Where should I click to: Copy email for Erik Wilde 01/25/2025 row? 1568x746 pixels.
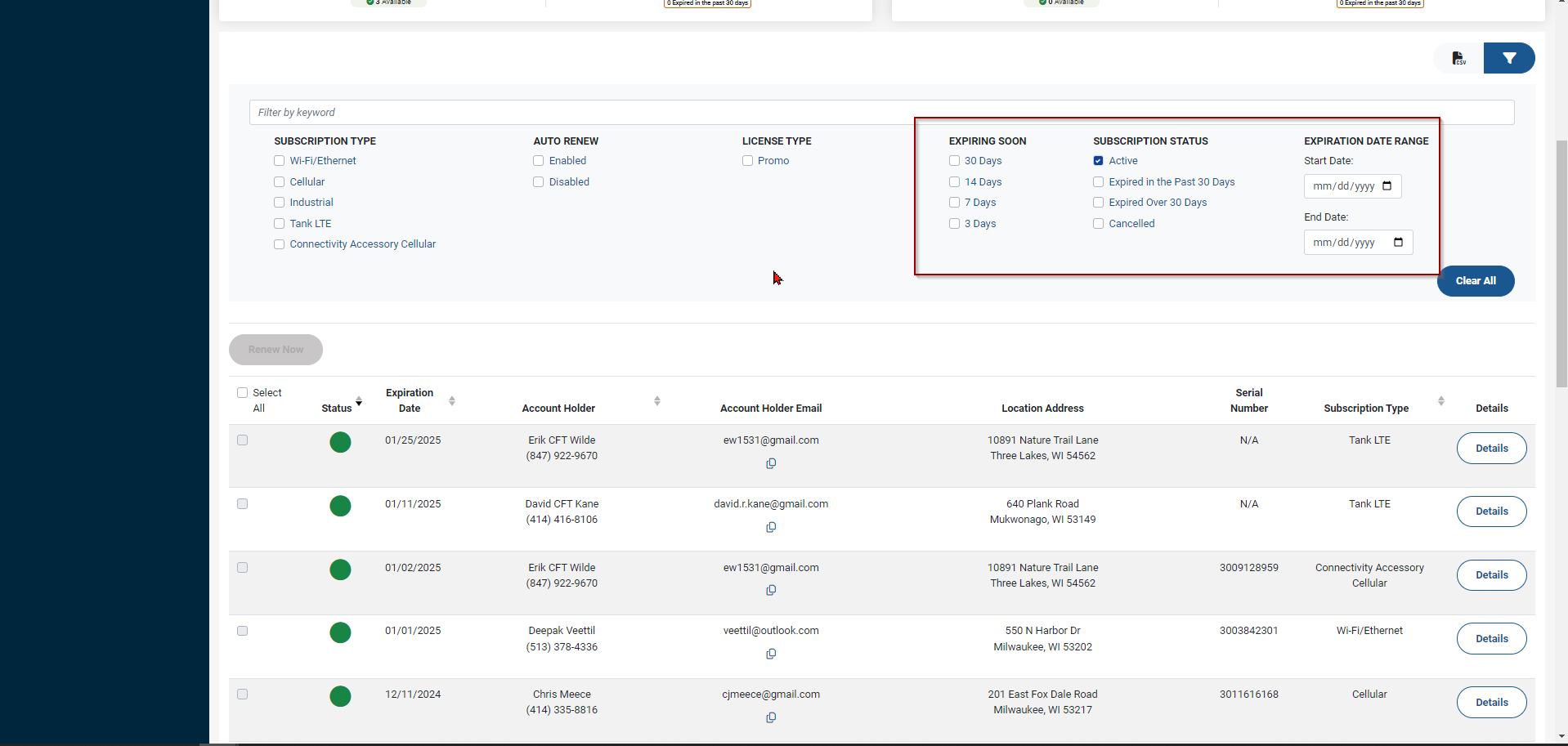[x=771, y=463]
